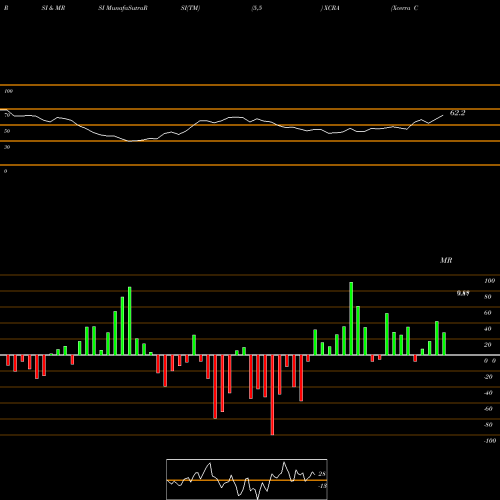Select the MR panel title label
This screenshot has height=500, width=500.
[446, 260]
